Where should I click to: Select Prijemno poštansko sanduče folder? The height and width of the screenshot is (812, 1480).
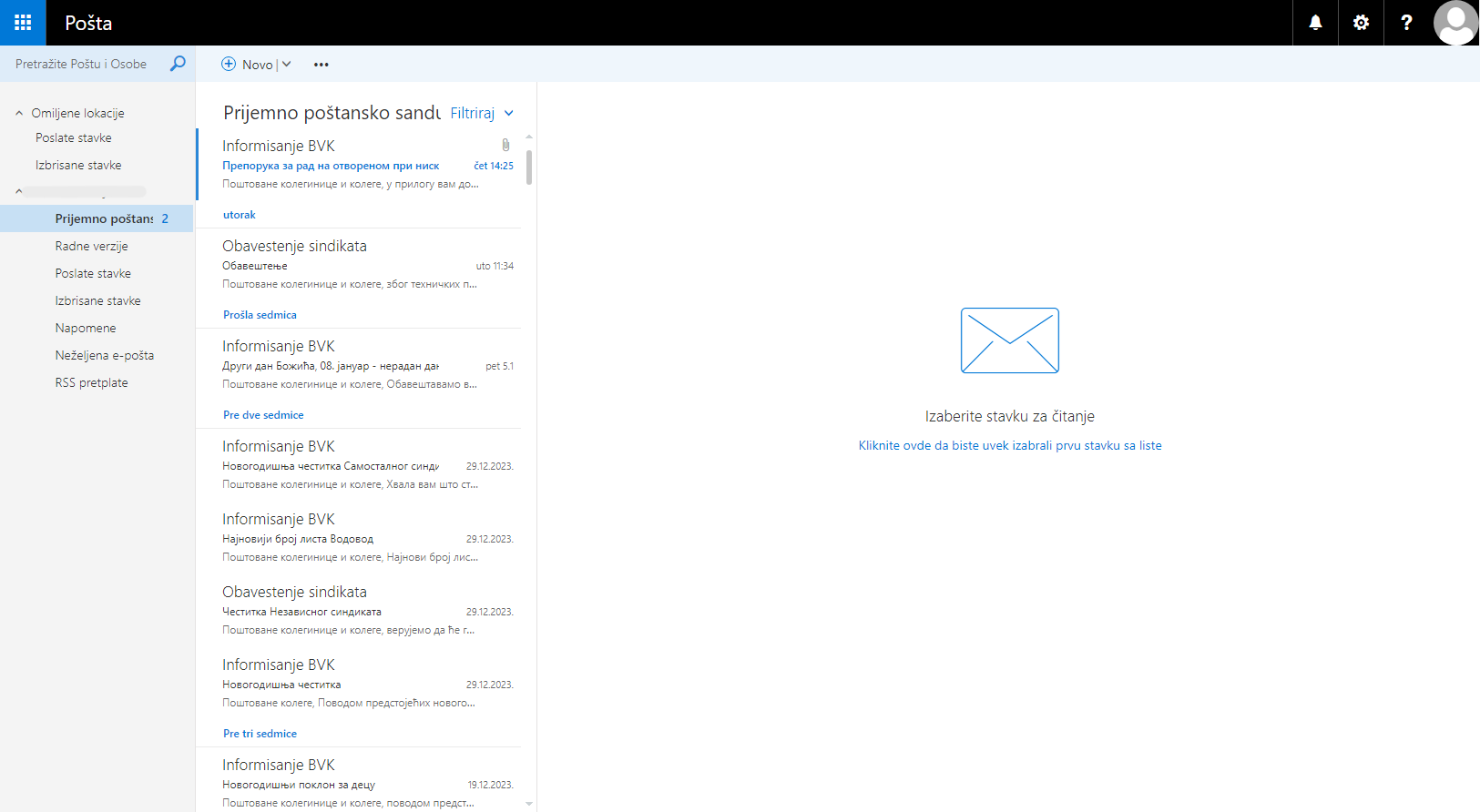[97, 218]
